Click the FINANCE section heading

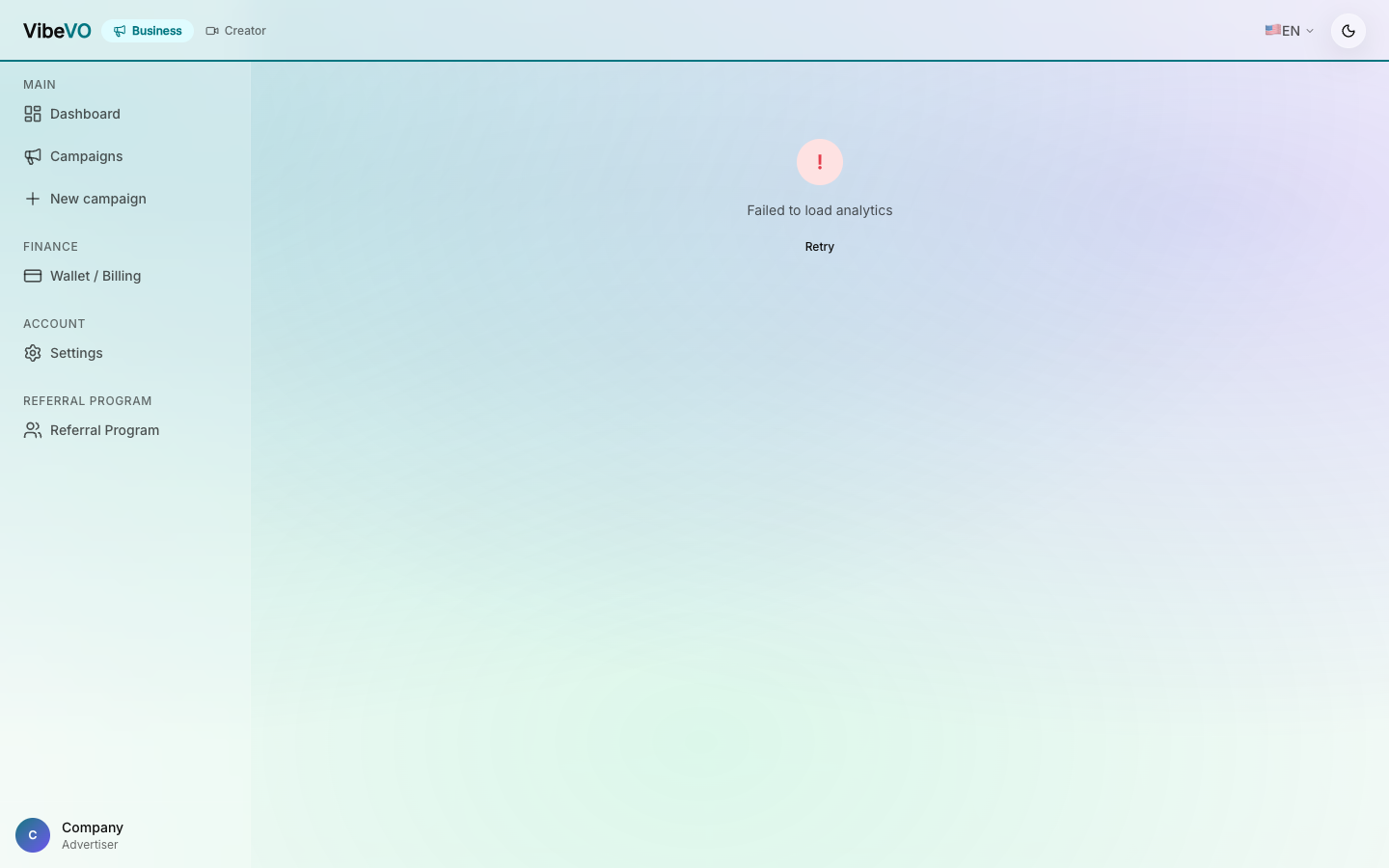click(x=50, y=247)
